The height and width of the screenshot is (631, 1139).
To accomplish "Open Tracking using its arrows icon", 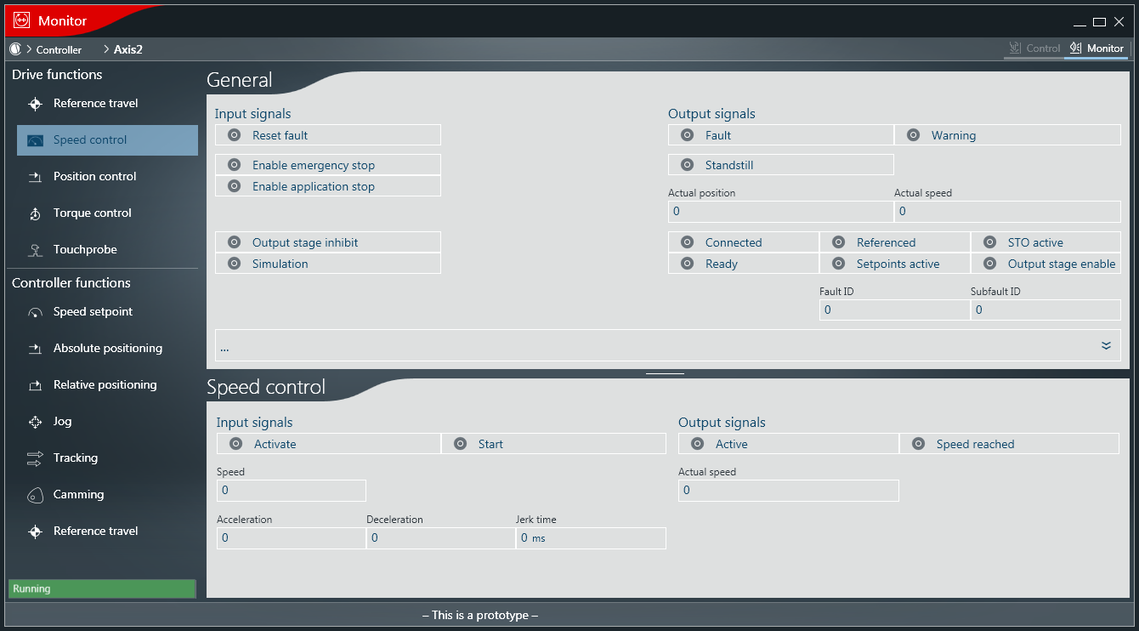I will pos(35,458).
